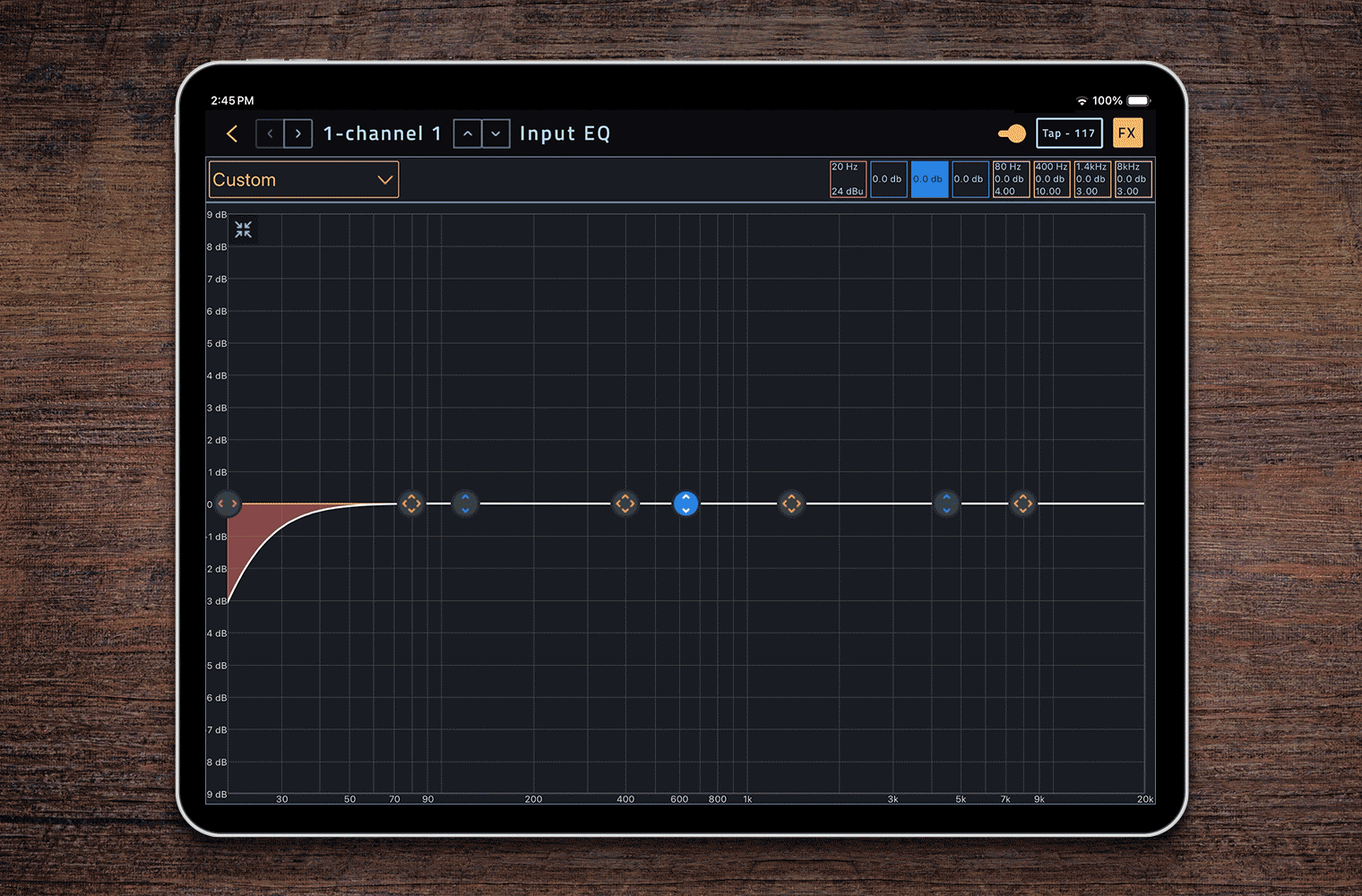Select the 400 Hz band parameter box
1362x896 pixels.
tap(1051, 179)
